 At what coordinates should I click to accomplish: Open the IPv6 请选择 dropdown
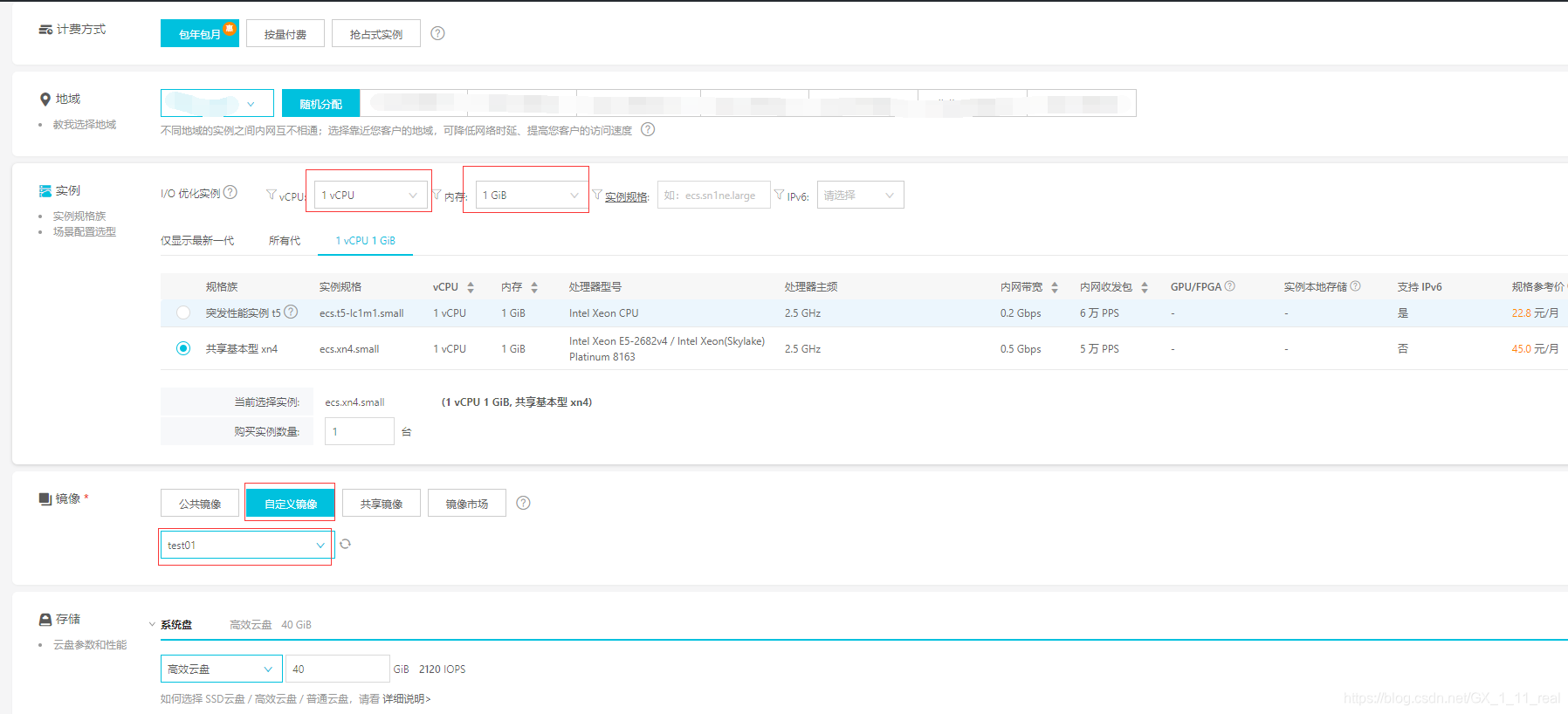pos(860,195)
